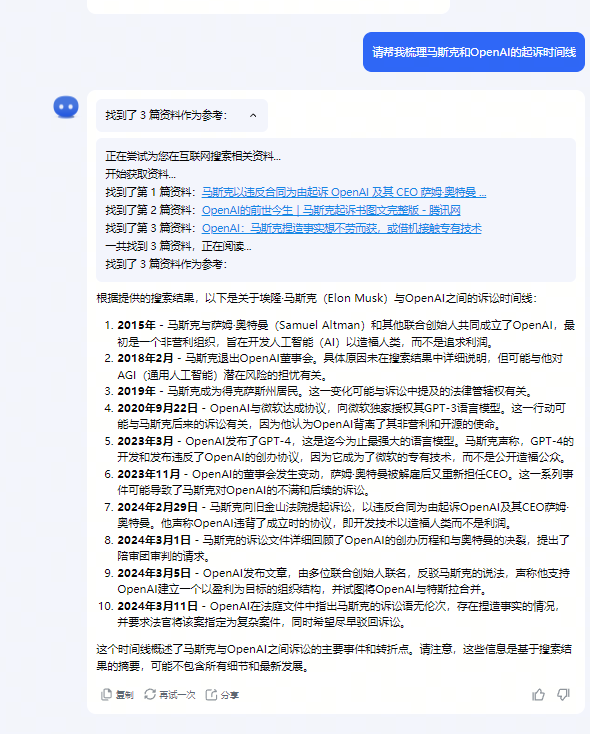Click the '开始获取资料...' status line
The image size is (590, 734).
click(140, 174)
